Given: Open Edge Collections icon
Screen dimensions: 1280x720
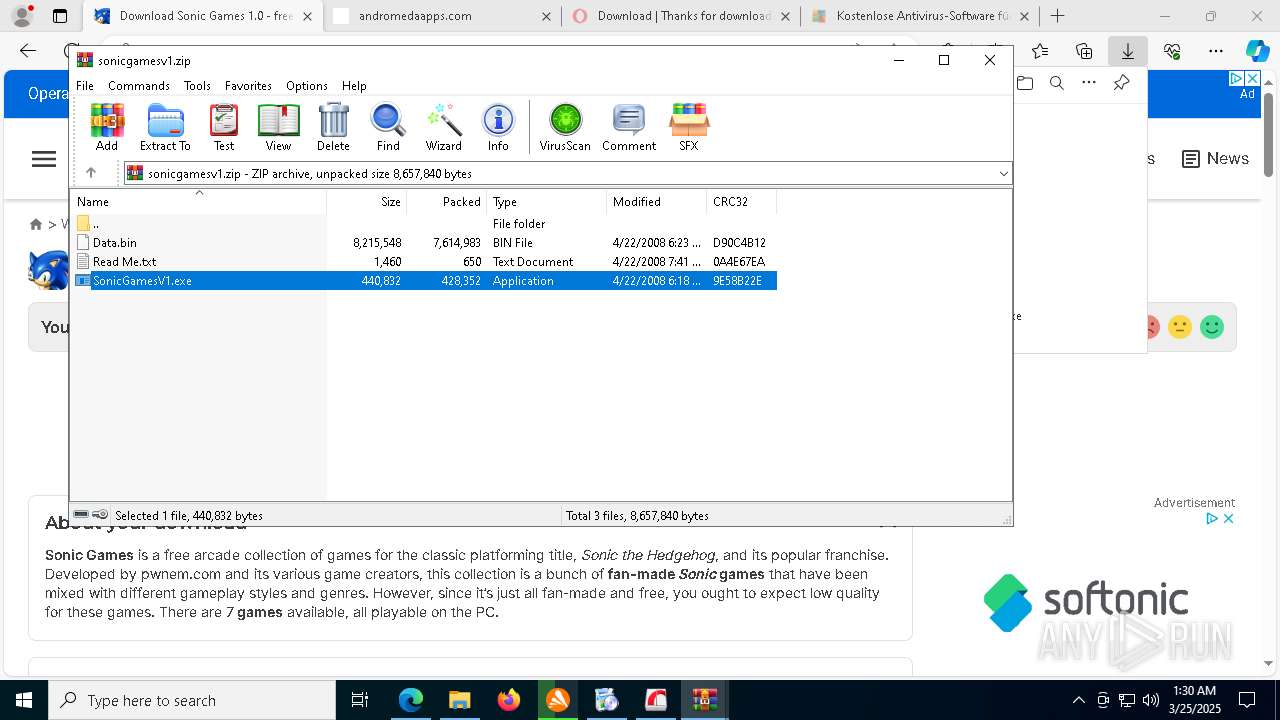Looking at the screenshot, I should 1084,51.
